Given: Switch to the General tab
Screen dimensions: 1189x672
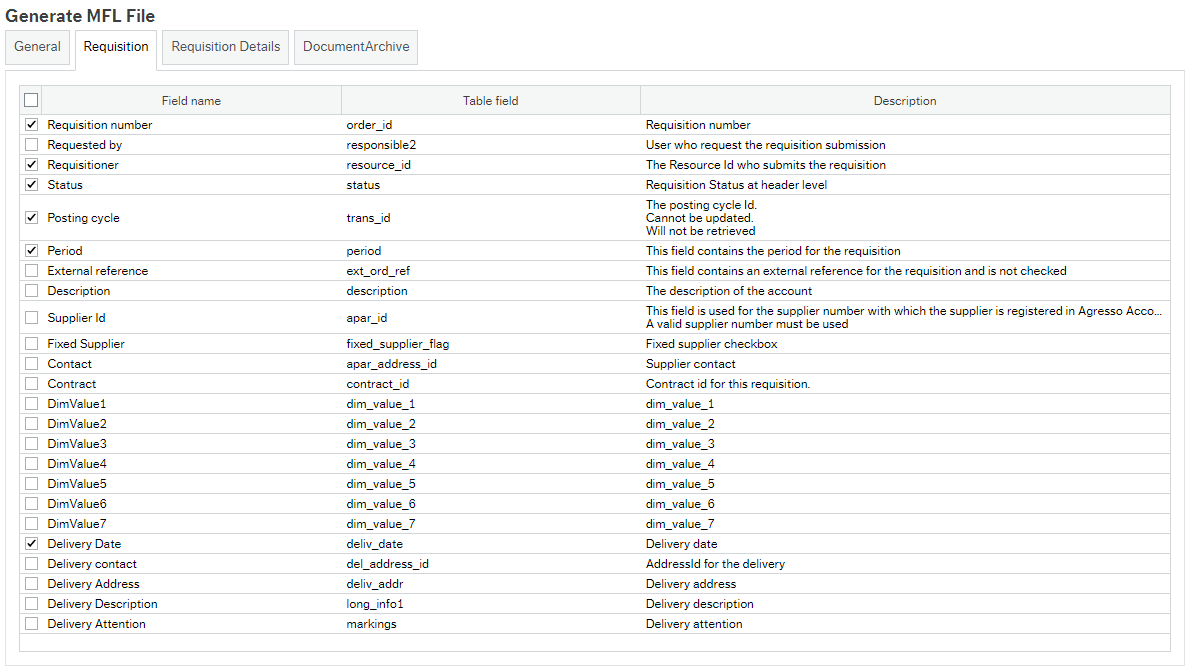Looking at the screenshot, I should click(37, 47).
